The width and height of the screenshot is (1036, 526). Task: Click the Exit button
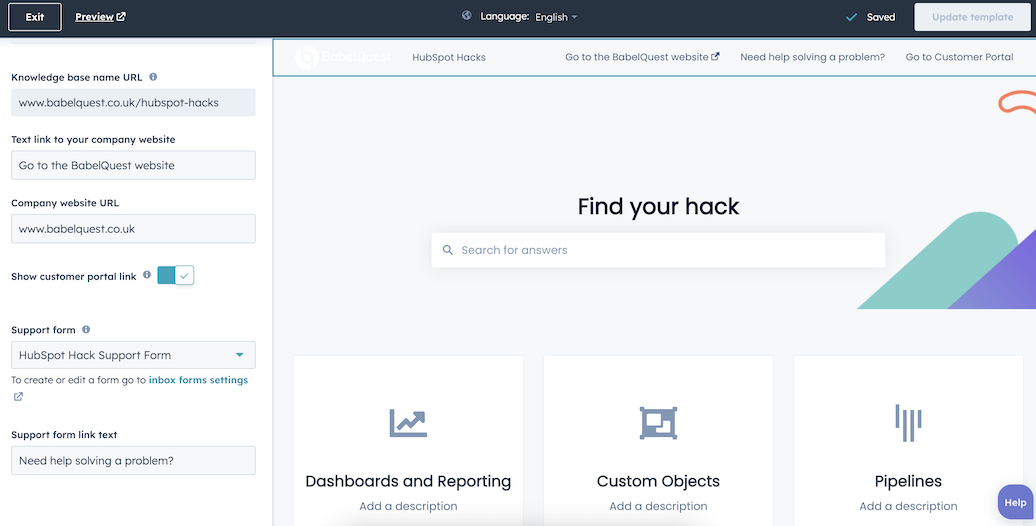tap(35, 17)
